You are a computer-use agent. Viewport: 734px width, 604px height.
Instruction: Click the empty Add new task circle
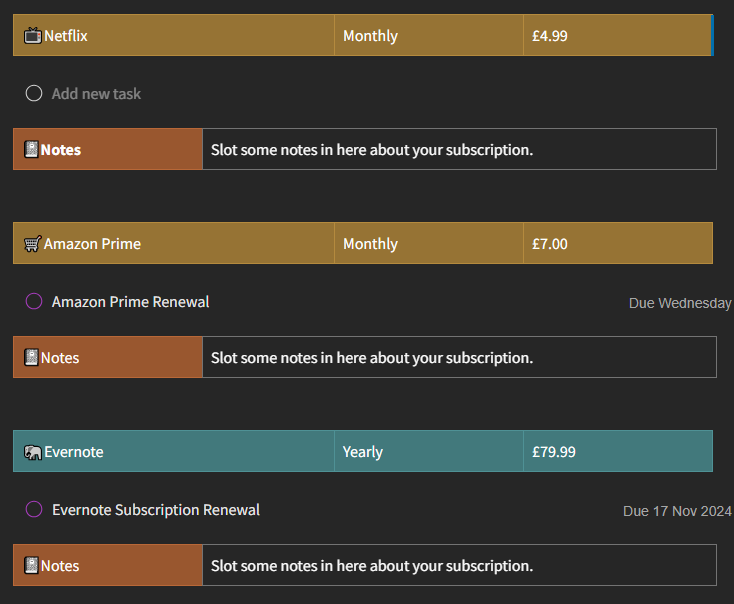click(x=34, y=93)
